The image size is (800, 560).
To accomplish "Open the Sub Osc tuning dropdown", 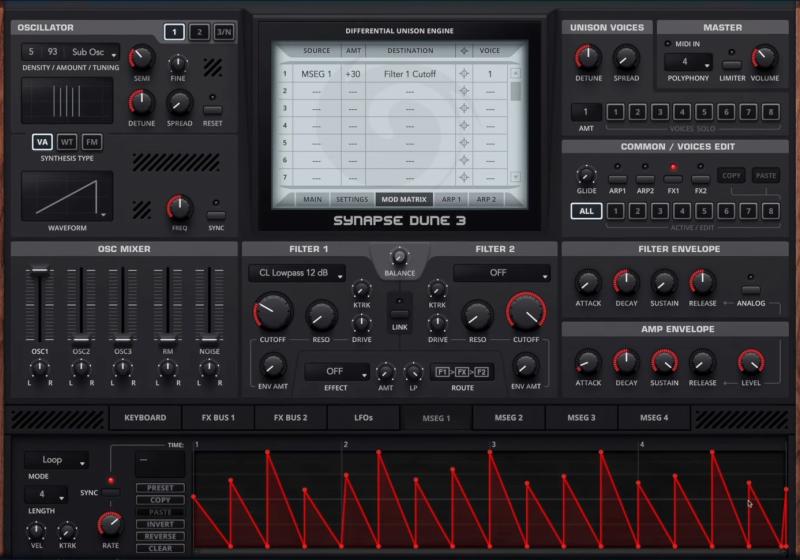I will pos(94,52).
